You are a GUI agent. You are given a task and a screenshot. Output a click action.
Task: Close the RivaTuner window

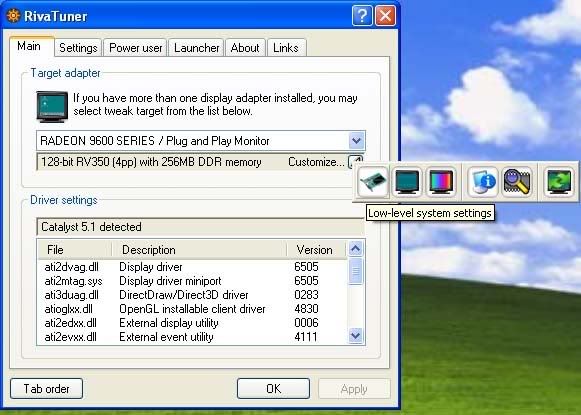point(385,16)
